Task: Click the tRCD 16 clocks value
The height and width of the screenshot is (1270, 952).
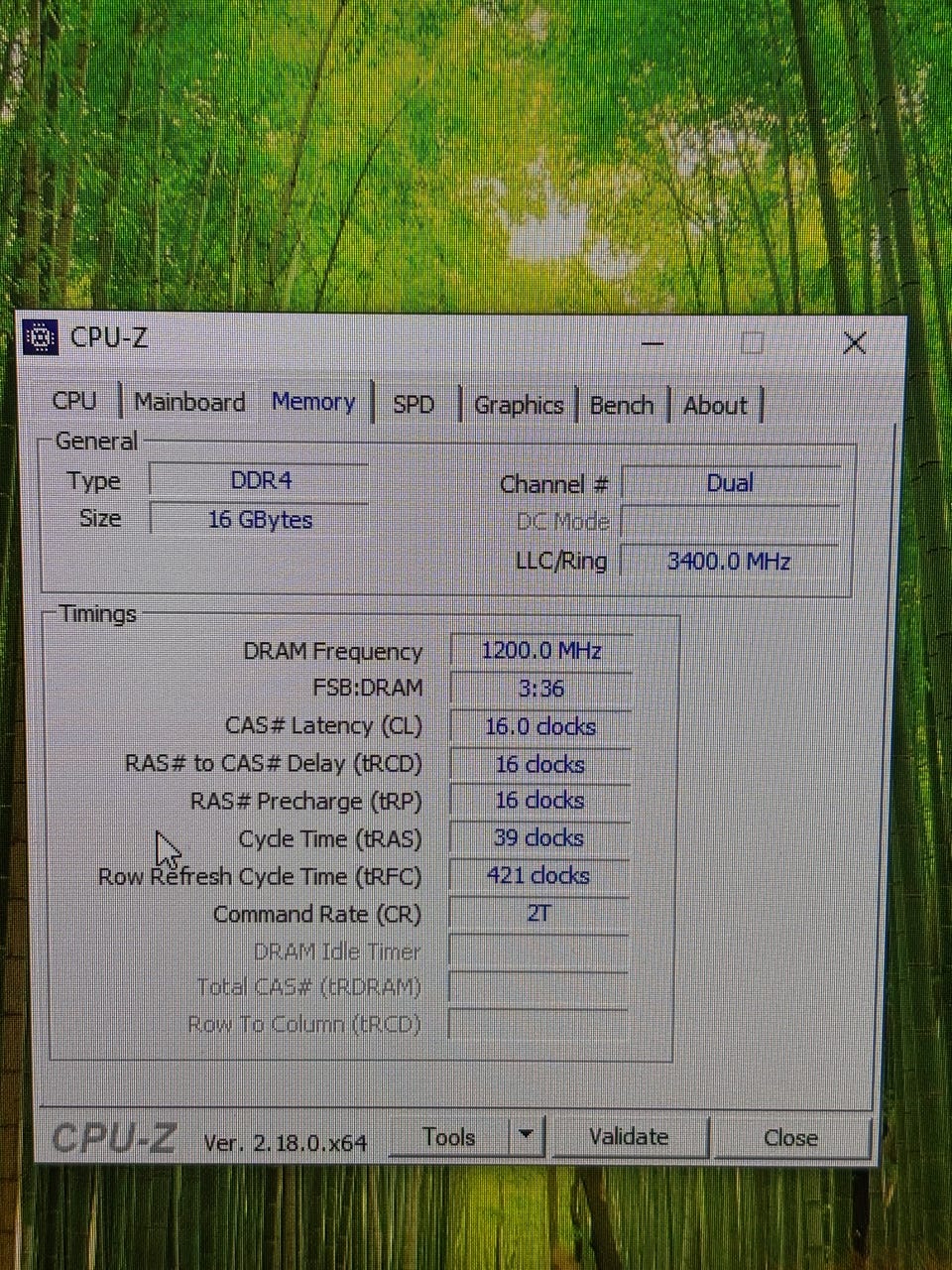Action: coord(540,764)
